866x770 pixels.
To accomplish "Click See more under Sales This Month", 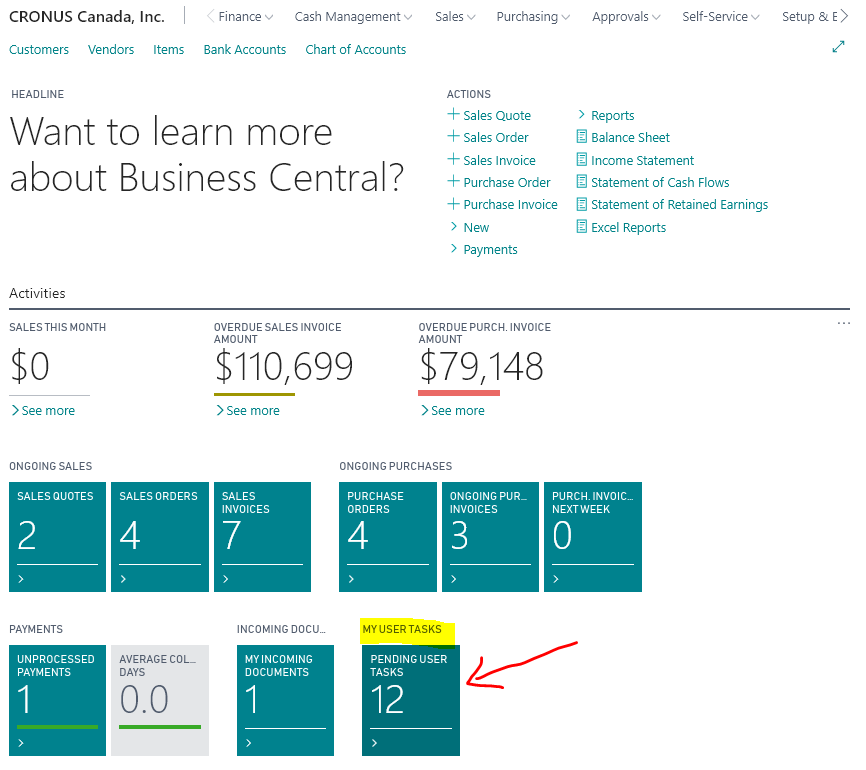I will 43,410.
